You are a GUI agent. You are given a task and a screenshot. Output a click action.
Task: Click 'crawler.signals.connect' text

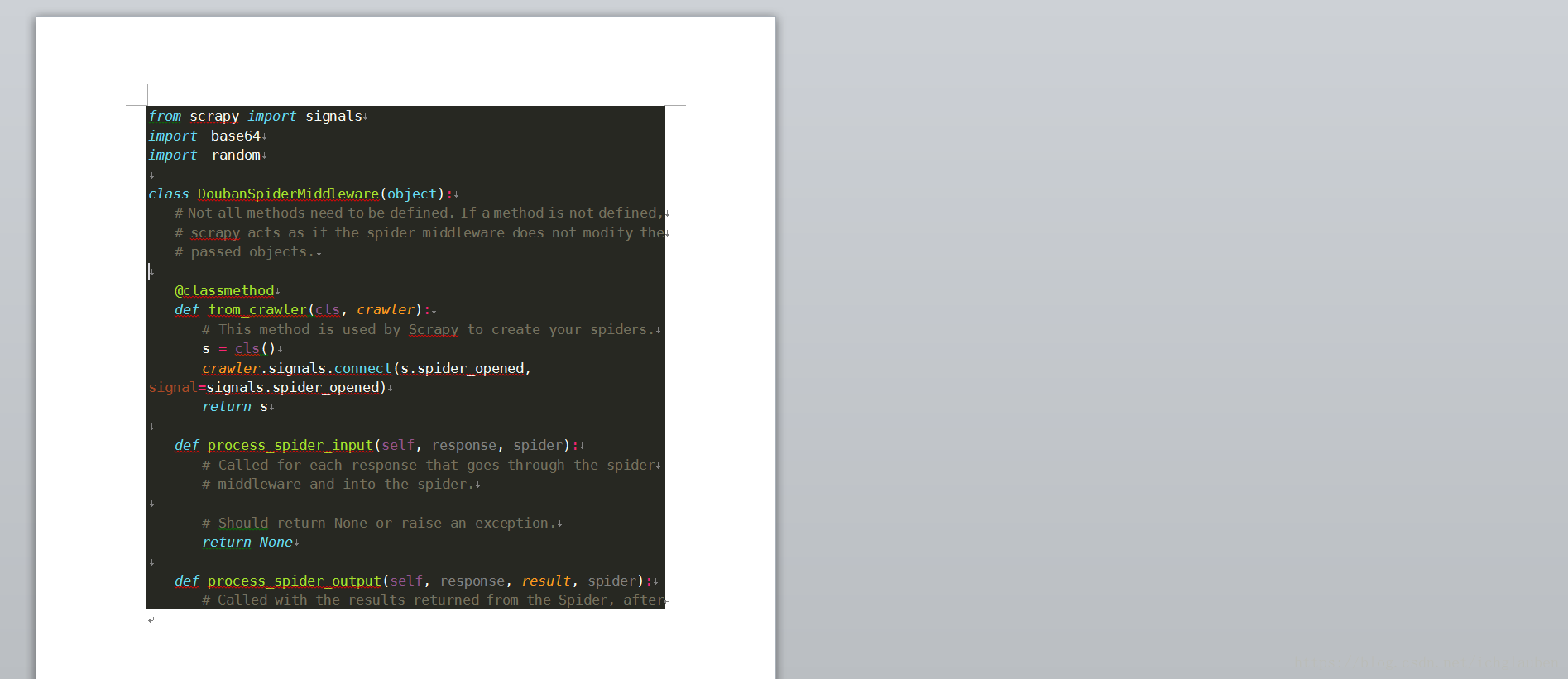click(x=297, y=369)
